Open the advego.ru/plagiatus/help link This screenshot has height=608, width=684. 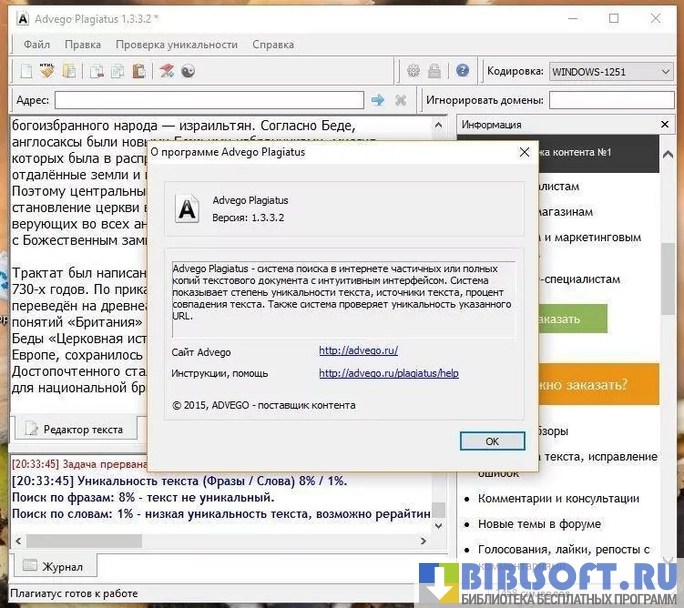pos(388,373)
